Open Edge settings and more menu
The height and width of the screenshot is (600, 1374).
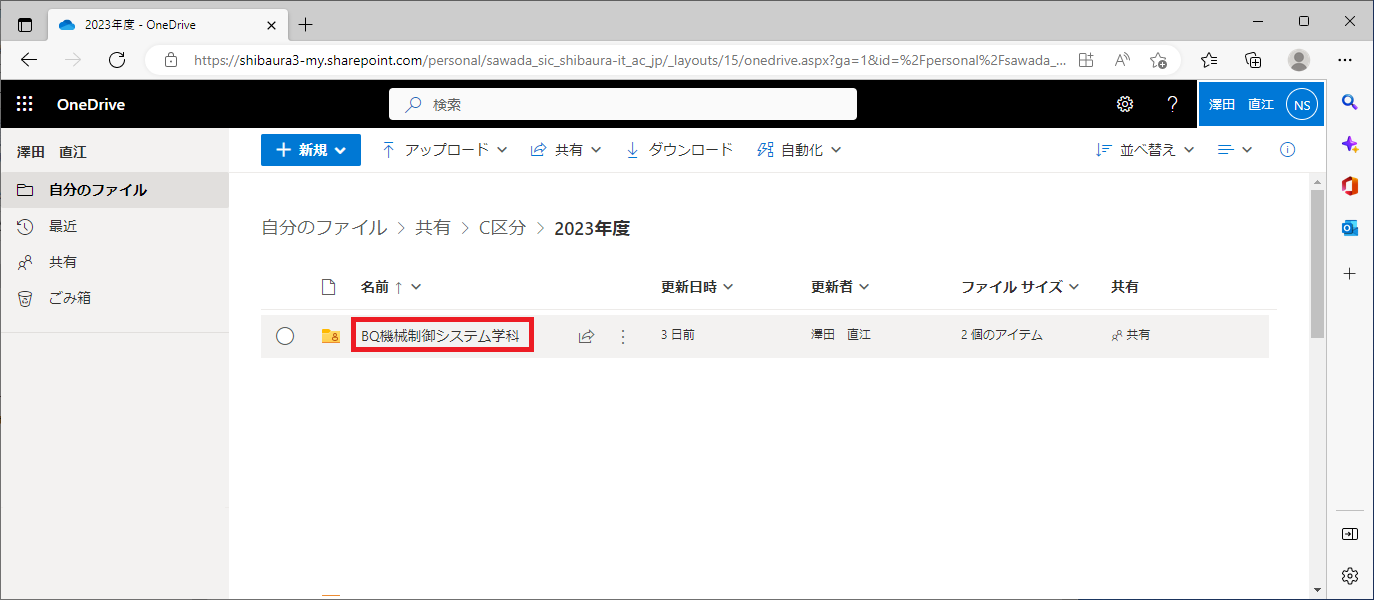click(x=1345, y=60)
